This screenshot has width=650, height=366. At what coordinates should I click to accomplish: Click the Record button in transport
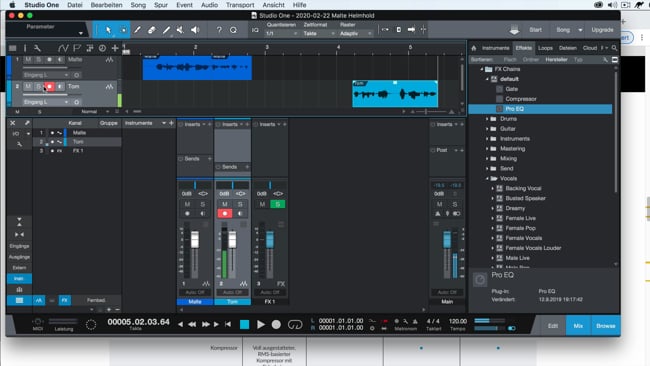(276, 325)
